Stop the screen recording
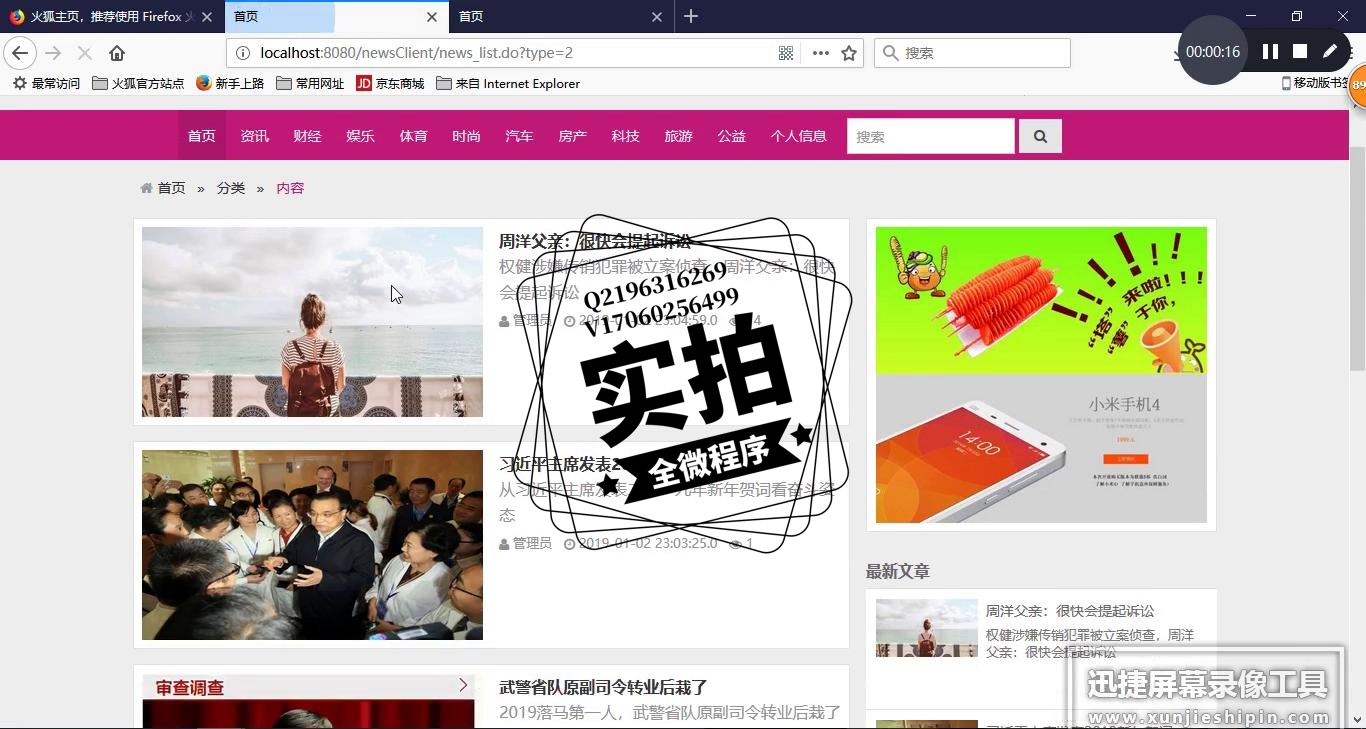The width and height of the screenshot is (1366, 729). pos(1300,52)
